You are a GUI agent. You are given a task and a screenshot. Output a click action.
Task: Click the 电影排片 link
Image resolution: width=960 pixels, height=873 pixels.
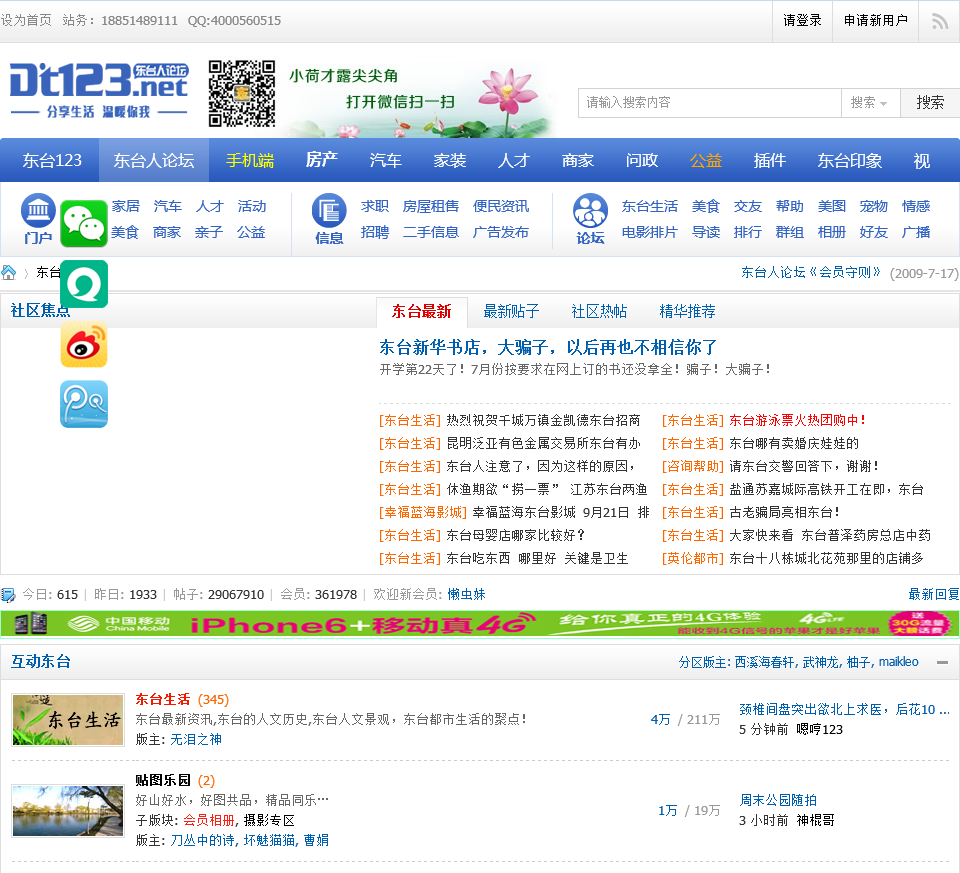(650, 233)
